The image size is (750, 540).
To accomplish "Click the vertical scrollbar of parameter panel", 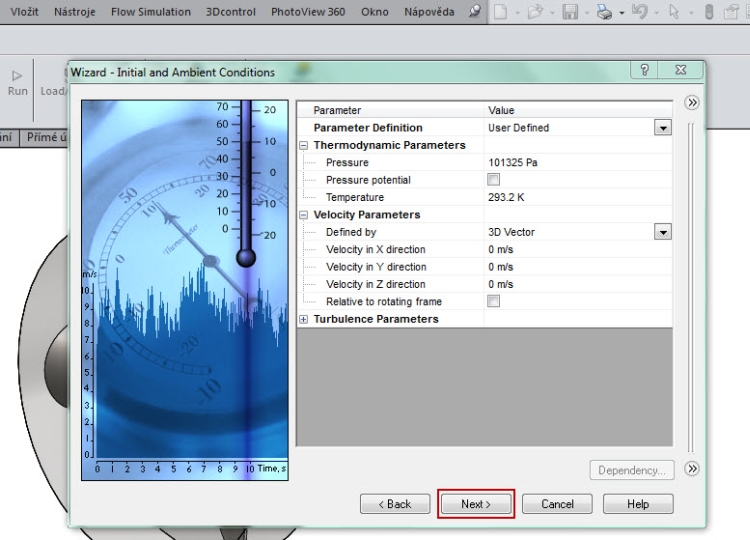I will 690,287.
